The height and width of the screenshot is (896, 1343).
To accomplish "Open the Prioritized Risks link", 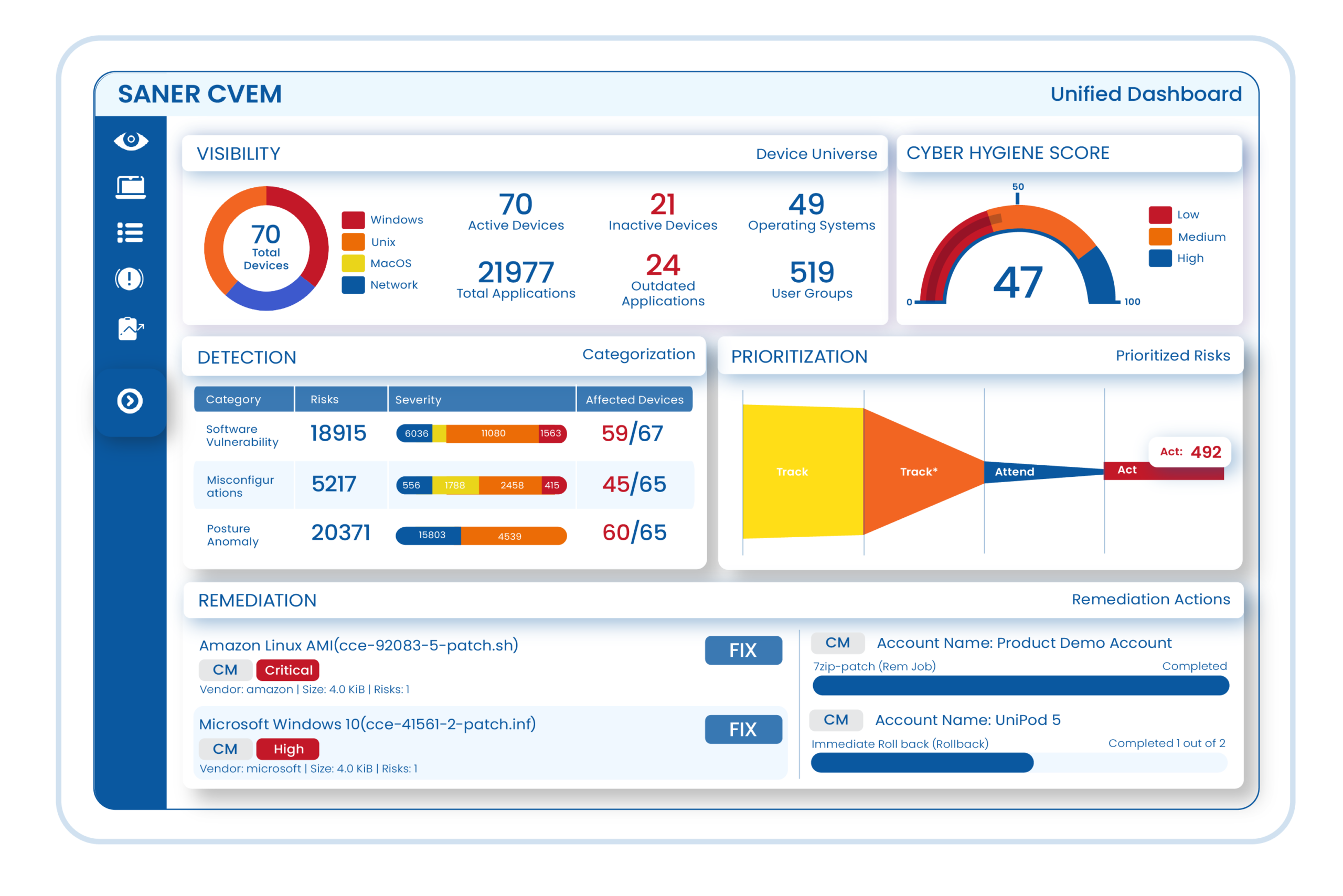I will point(1173,356).
